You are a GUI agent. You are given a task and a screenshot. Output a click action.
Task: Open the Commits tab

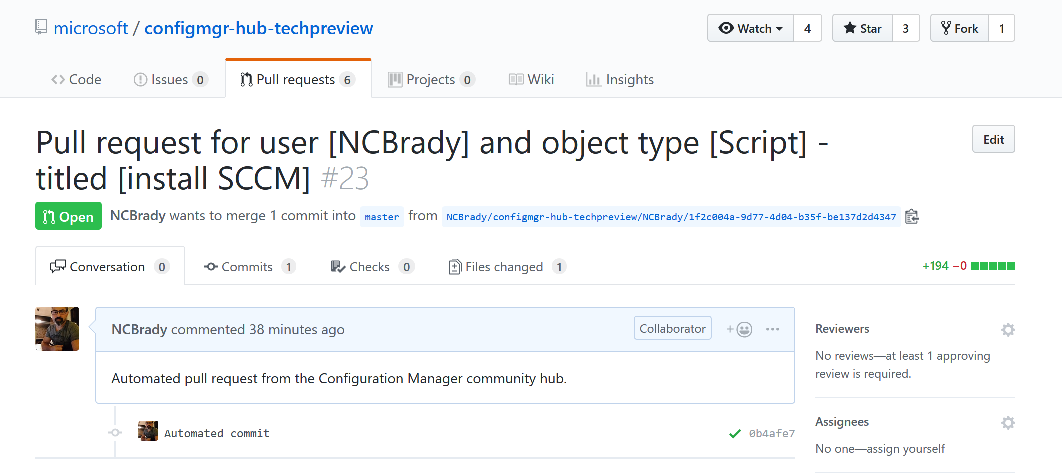point(250,267)
